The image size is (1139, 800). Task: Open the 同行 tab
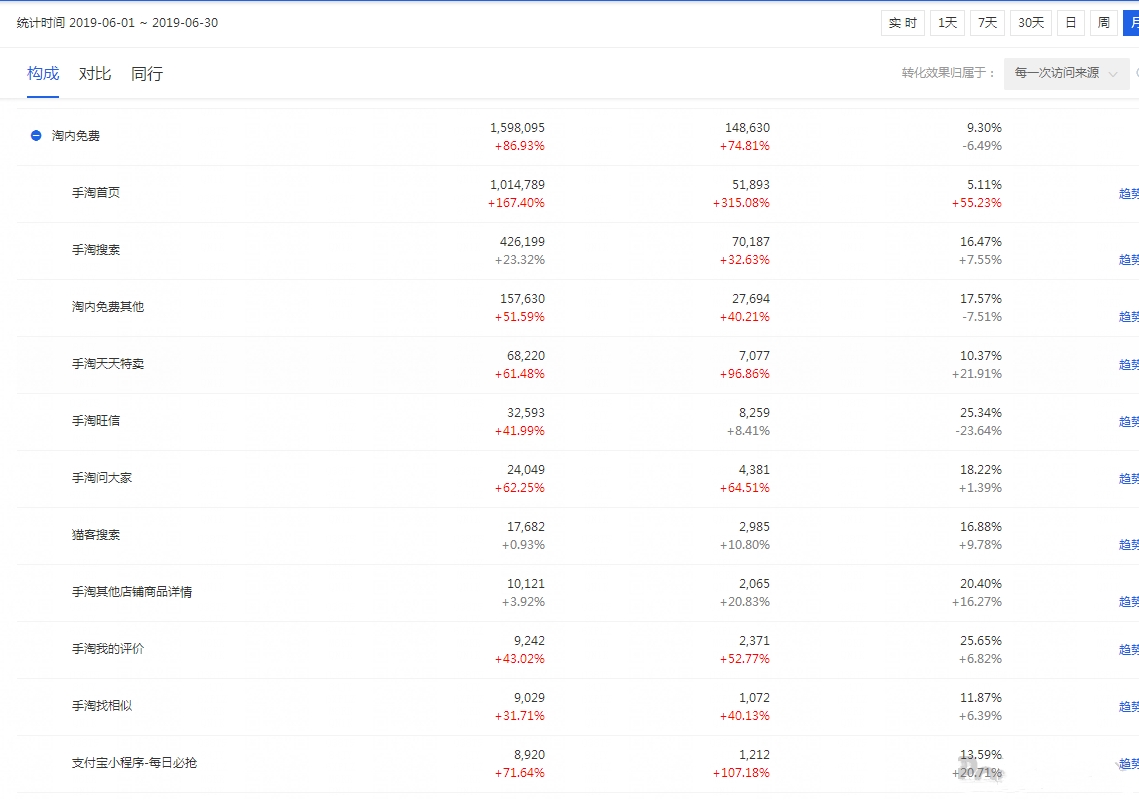pos(147,74)
